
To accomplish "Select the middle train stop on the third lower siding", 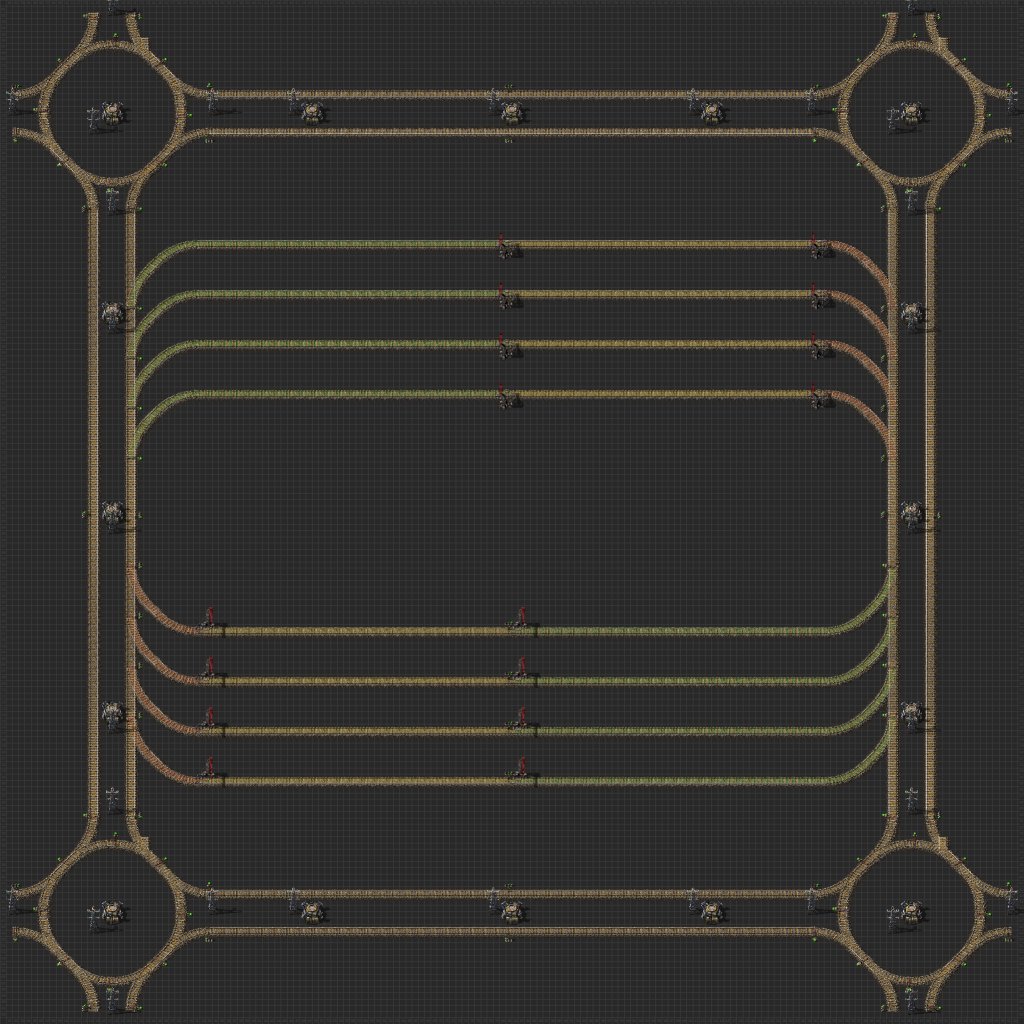I will click(x=521, y=718).
